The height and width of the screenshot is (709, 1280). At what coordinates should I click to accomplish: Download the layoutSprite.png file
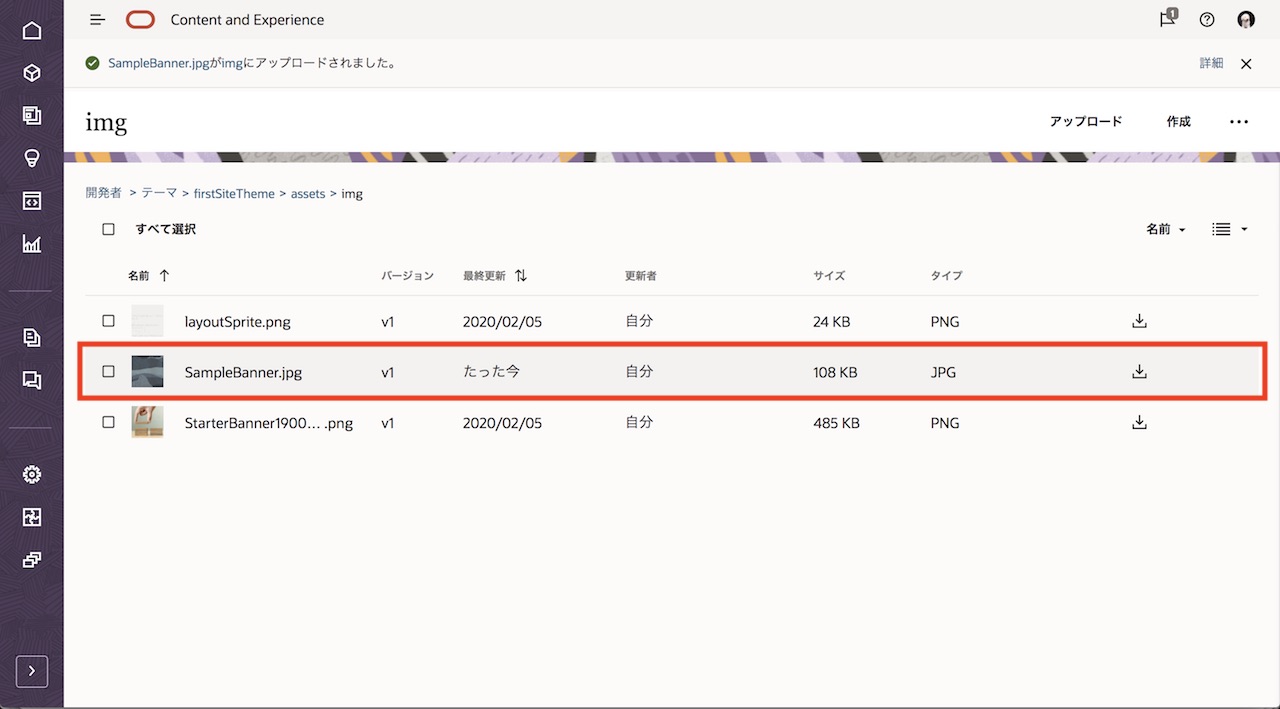tap(1138, 321)
